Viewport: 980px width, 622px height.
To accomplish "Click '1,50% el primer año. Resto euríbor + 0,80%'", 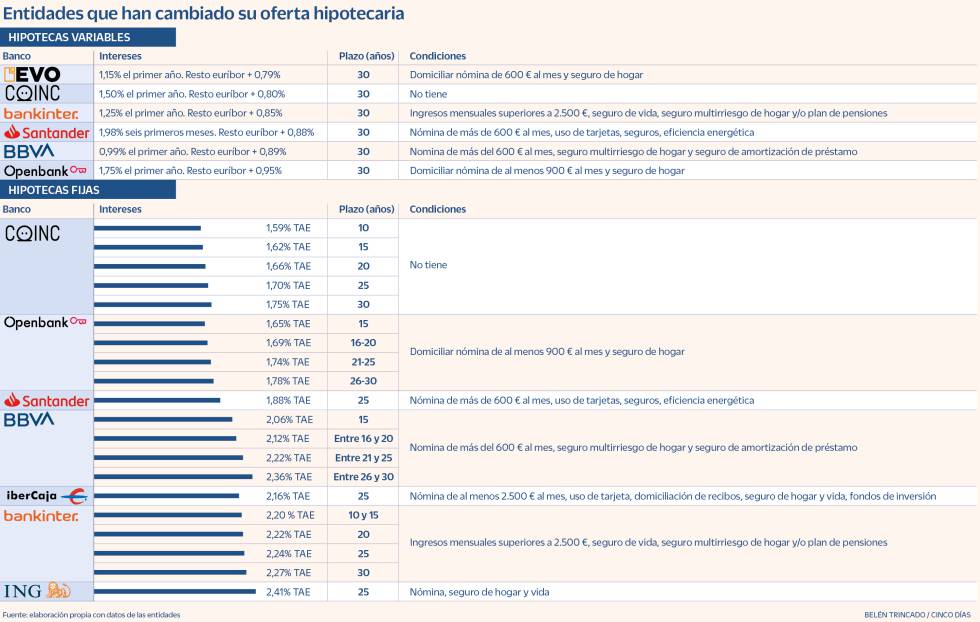I will click(192, 94).
